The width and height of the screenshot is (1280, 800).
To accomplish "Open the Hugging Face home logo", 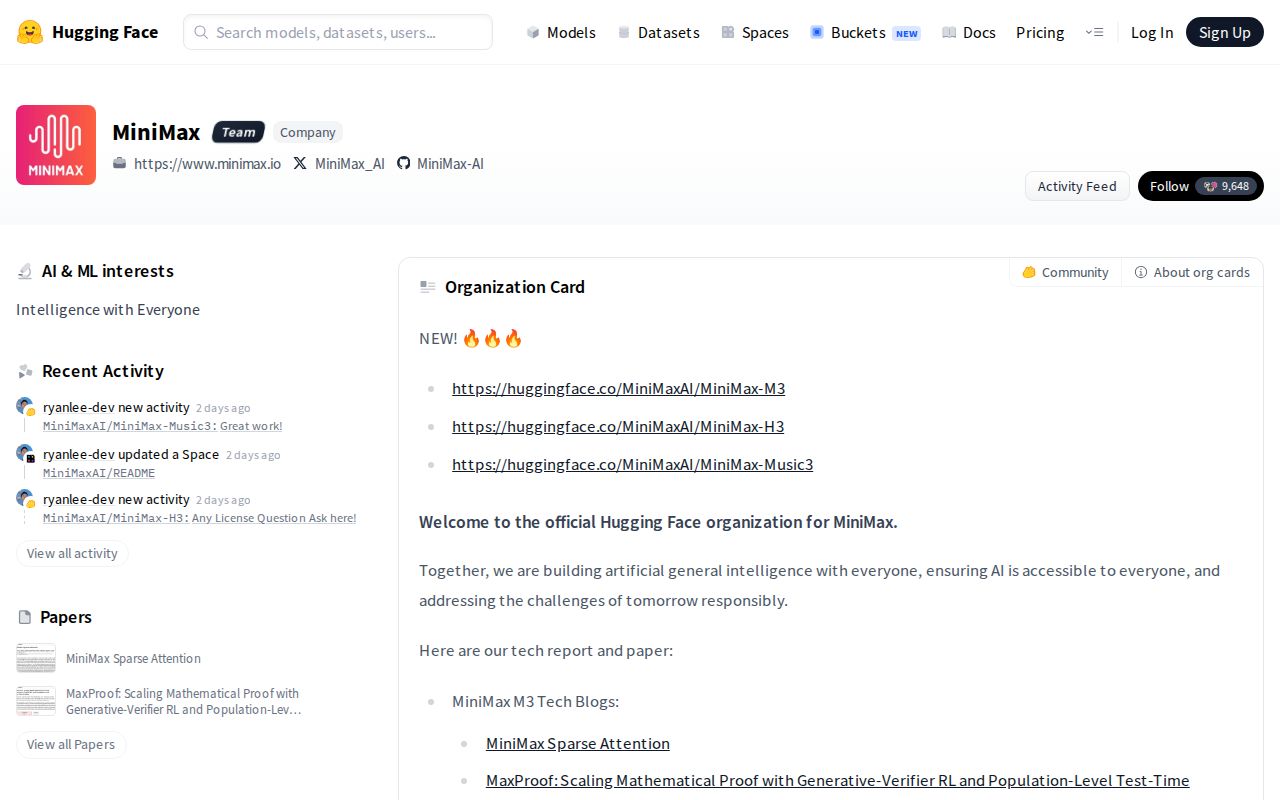I will (x=87, y=32).
